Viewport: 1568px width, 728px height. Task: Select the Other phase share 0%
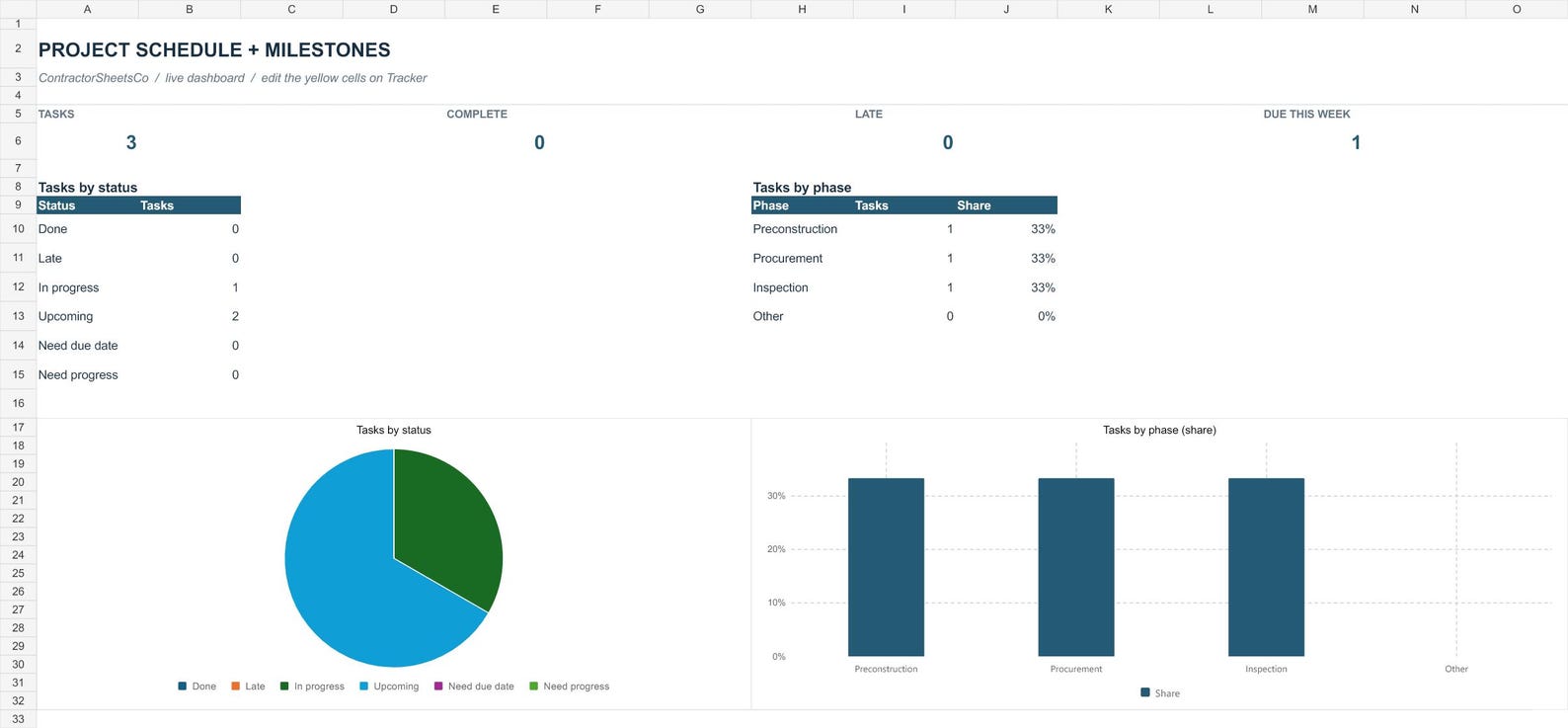point(1047,316)
